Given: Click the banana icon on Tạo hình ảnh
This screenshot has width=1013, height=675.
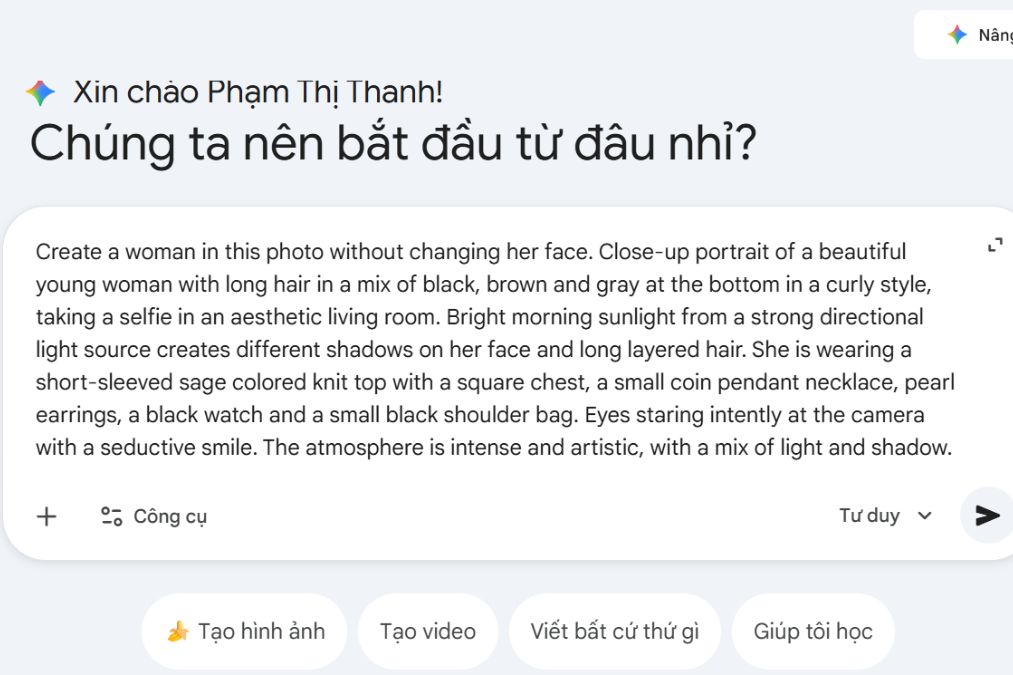Looking at the screenshot, I should 178,632.
